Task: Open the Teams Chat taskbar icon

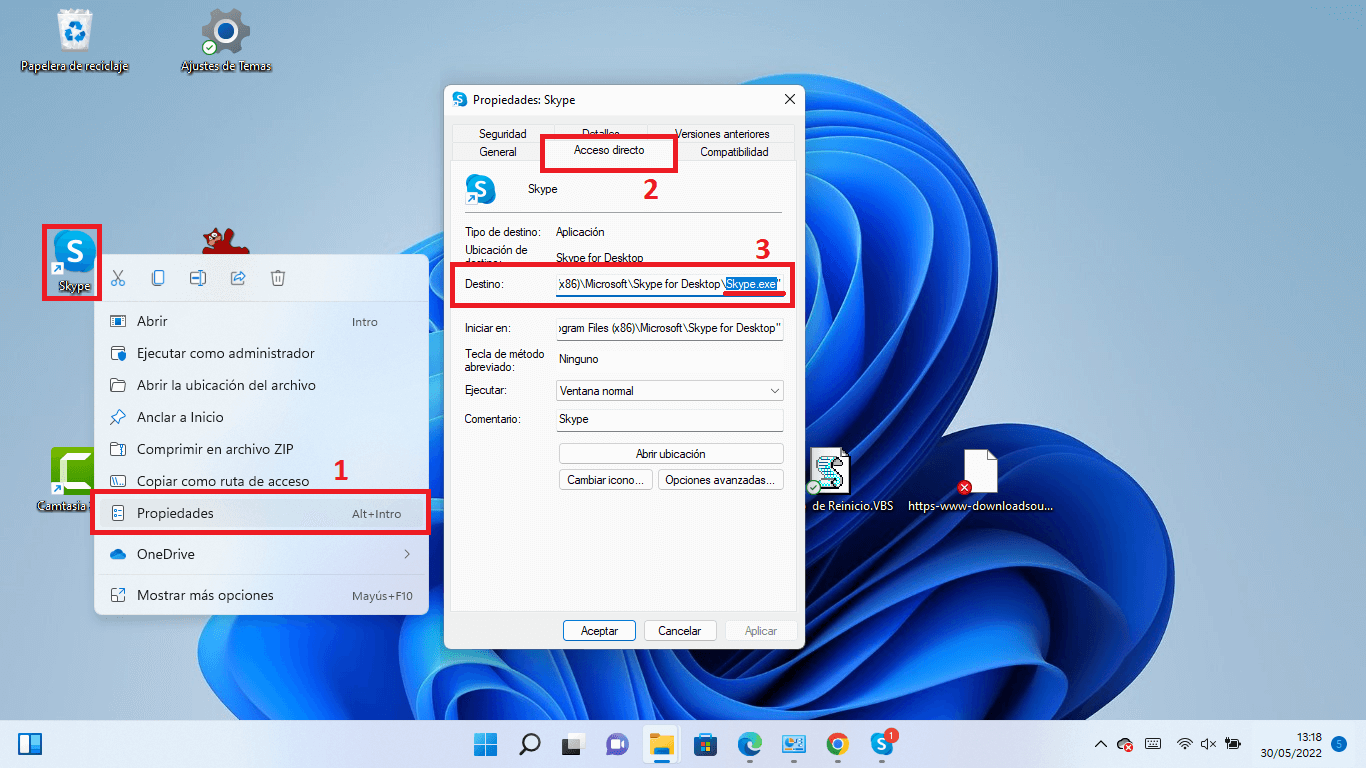Action: [x=616, y=744]
